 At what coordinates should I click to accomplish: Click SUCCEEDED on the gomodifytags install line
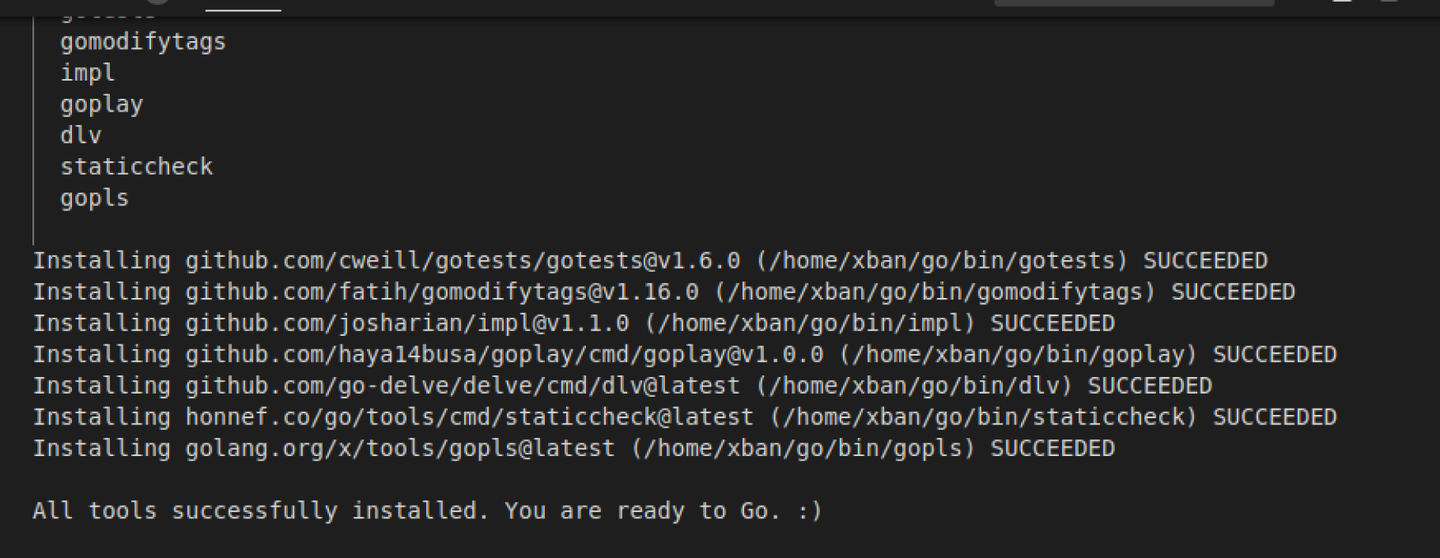[x=1233, y=292]
